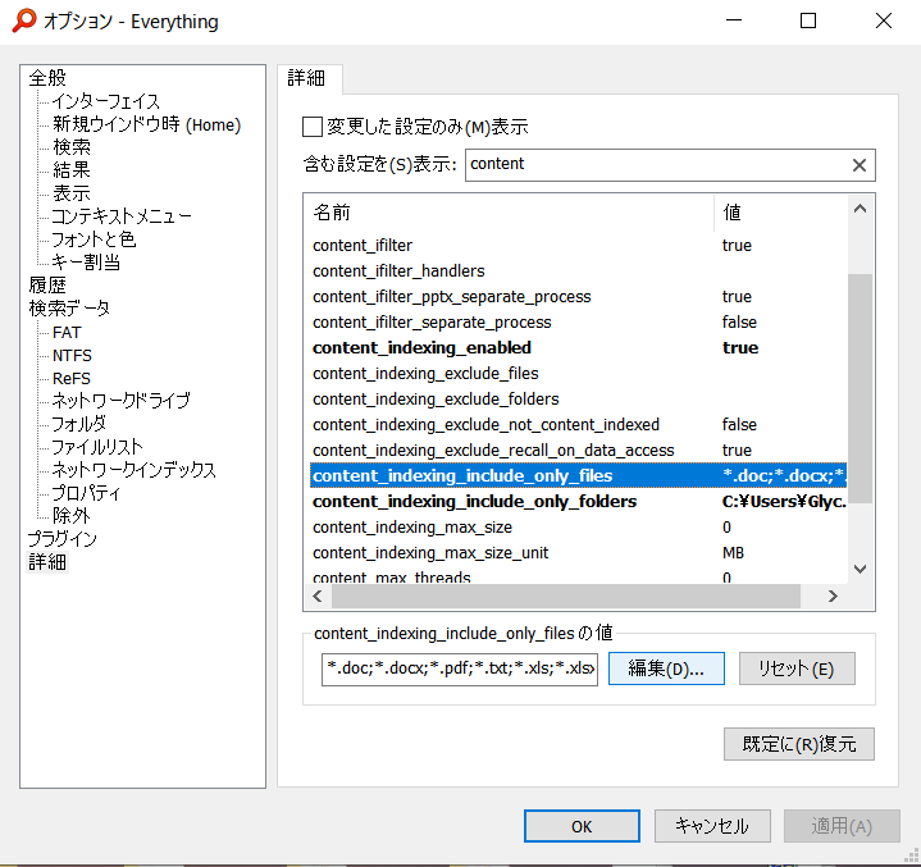This screenshot has height=867, width=921.
Task: Click the 編集(D)... button
Action: point(666,668)
